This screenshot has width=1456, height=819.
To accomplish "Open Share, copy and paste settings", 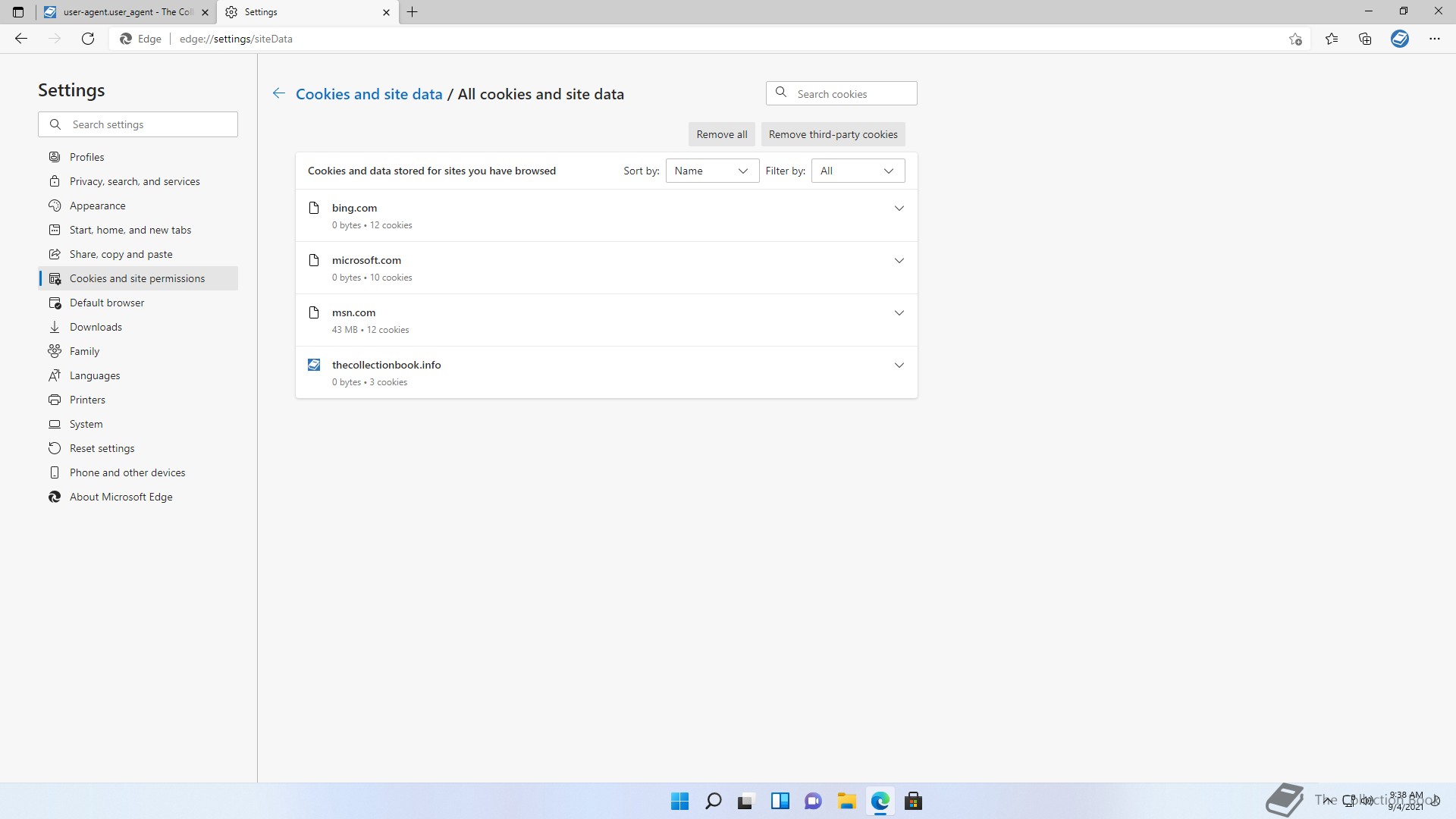I will [138, 254].
